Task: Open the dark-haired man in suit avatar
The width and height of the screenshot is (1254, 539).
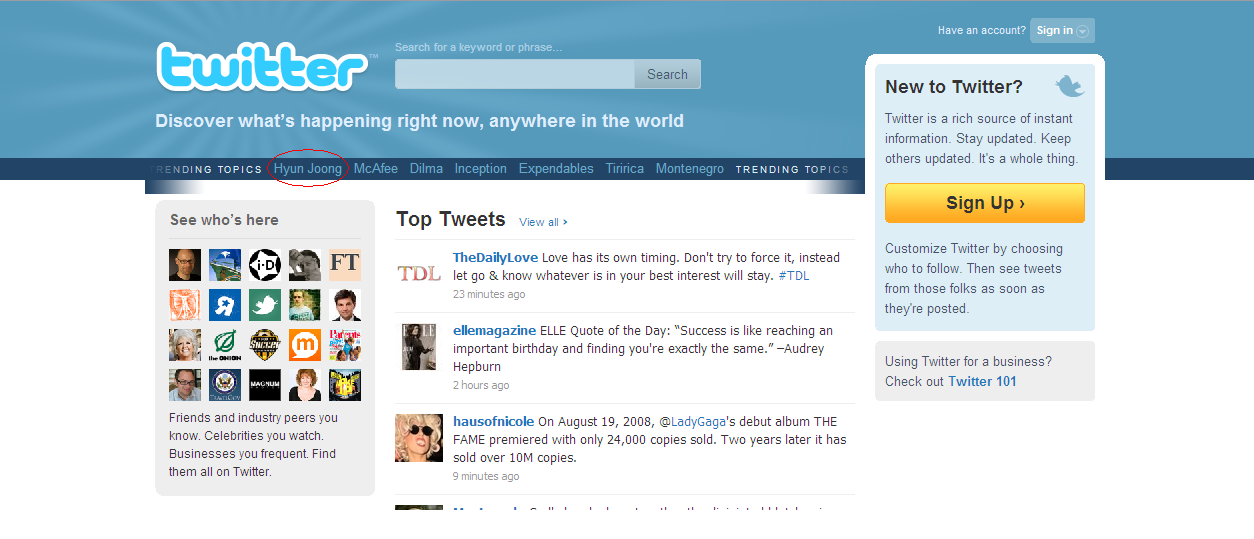Action: (345, 305)
